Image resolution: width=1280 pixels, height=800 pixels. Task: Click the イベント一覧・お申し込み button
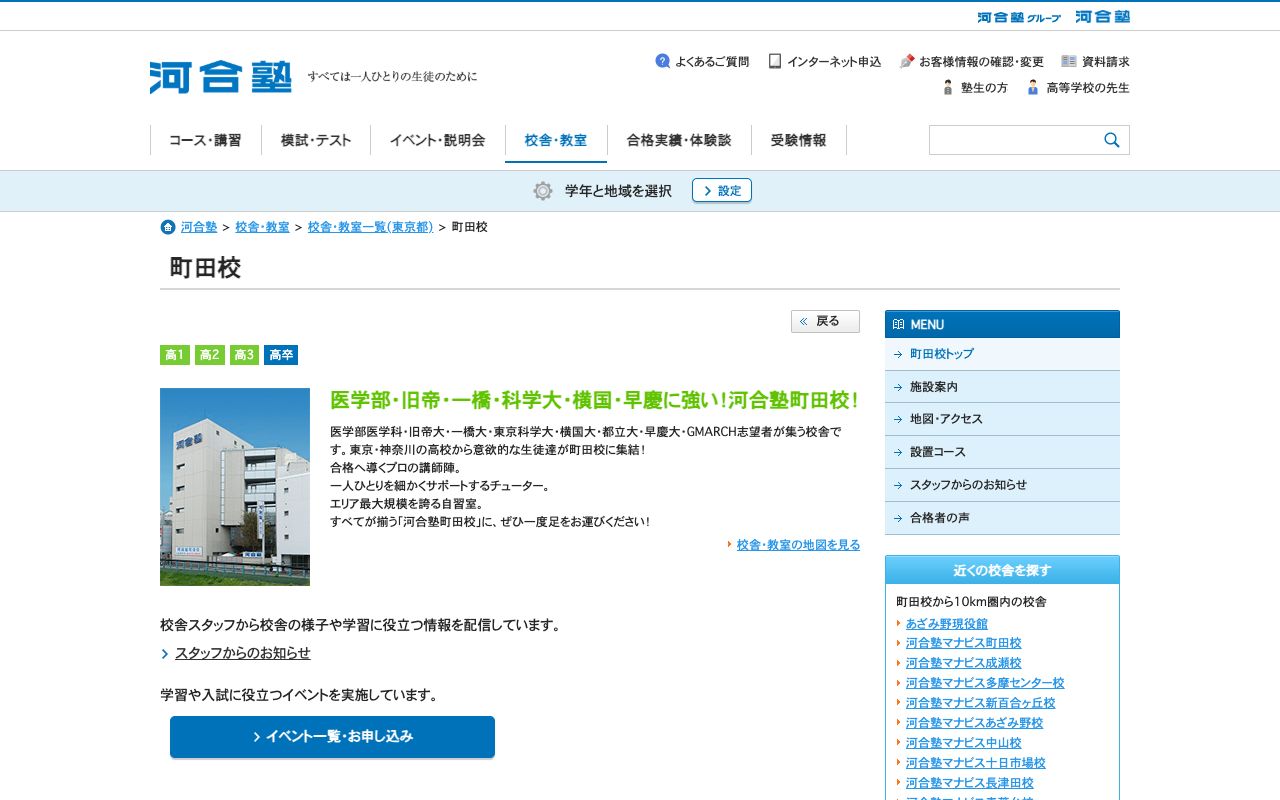[x=332, y=737]
